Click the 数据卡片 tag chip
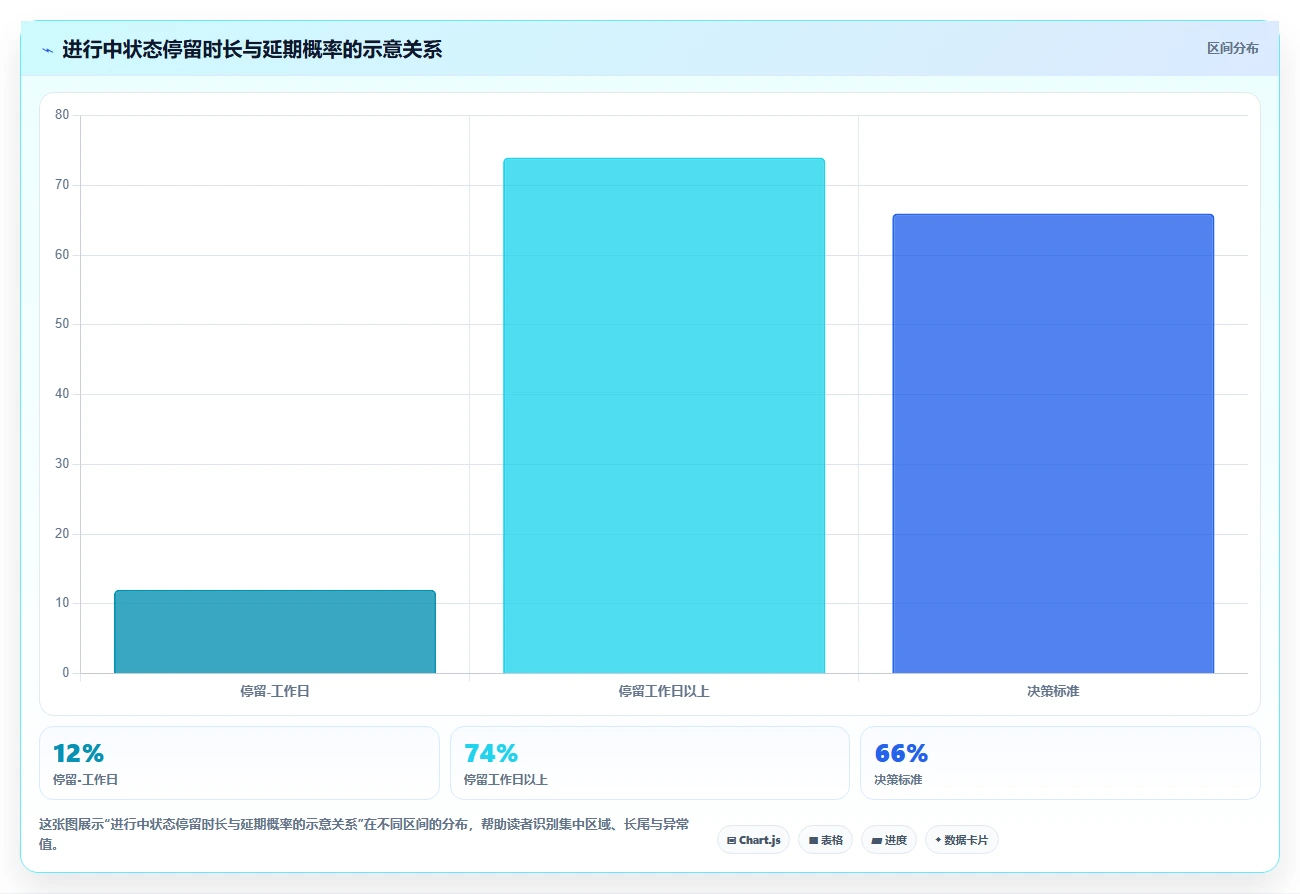 (961, 840)
